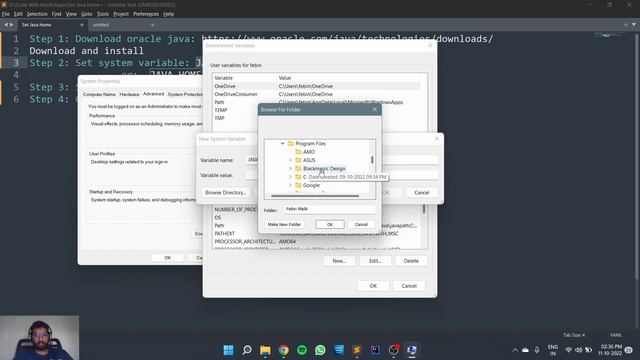The height and width of the screenshot is (360, 640).
Task: Open the System Properties taskbar icon
Action: click(x=412, y=350)
